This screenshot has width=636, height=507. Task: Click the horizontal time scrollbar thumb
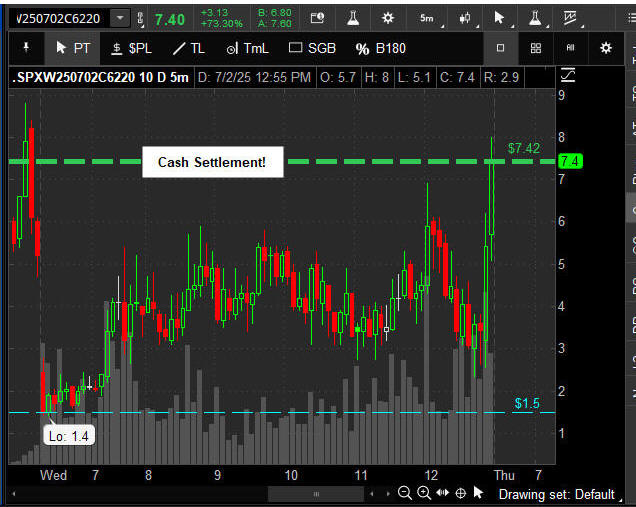pos(316,494)
